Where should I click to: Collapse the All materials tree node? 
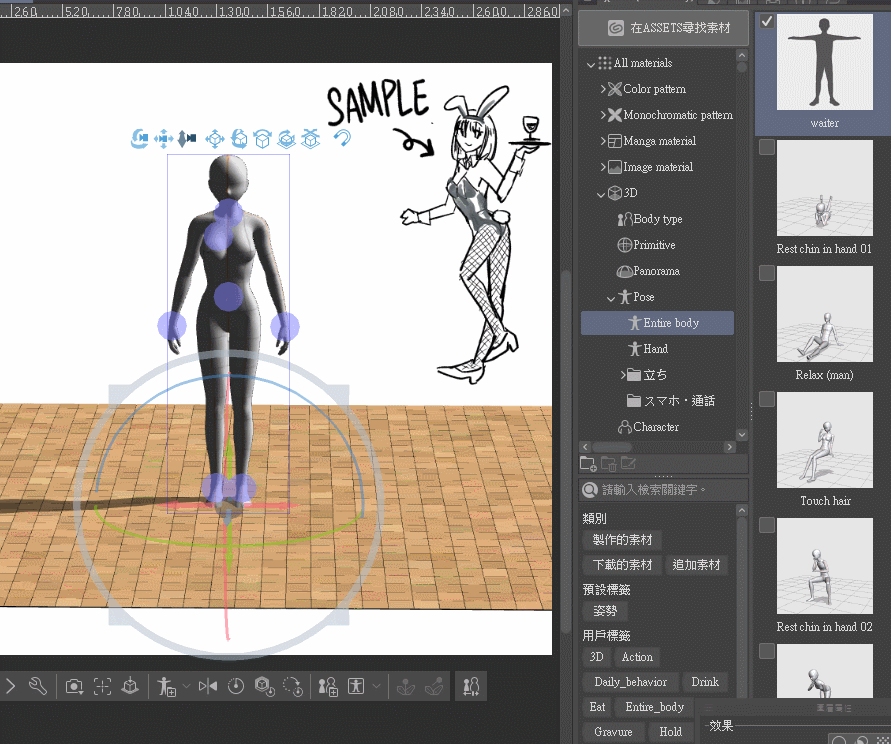pyautogui.click(x=590, y=64)
